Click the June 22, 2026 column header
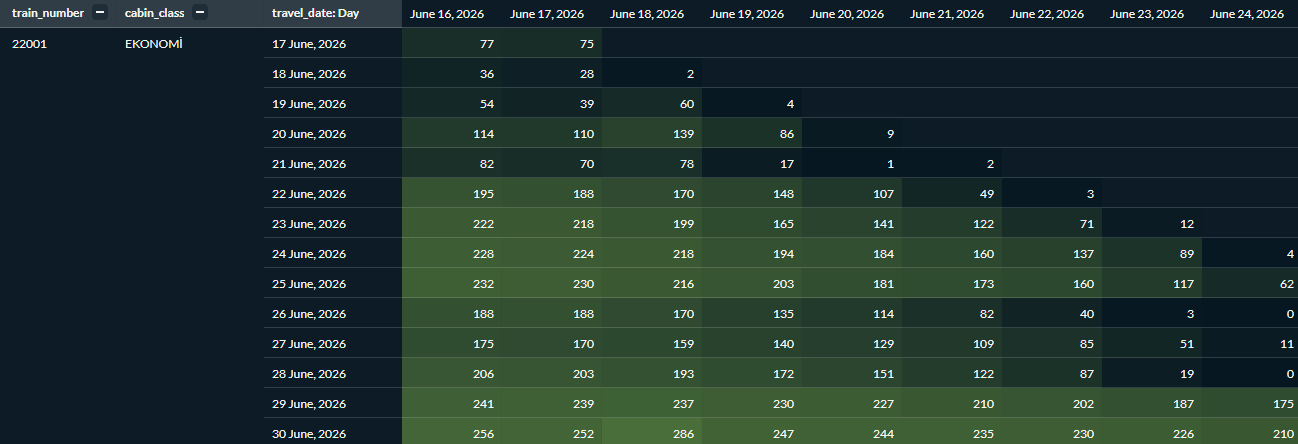The image size is (1298, 444). pos(1047,14)
